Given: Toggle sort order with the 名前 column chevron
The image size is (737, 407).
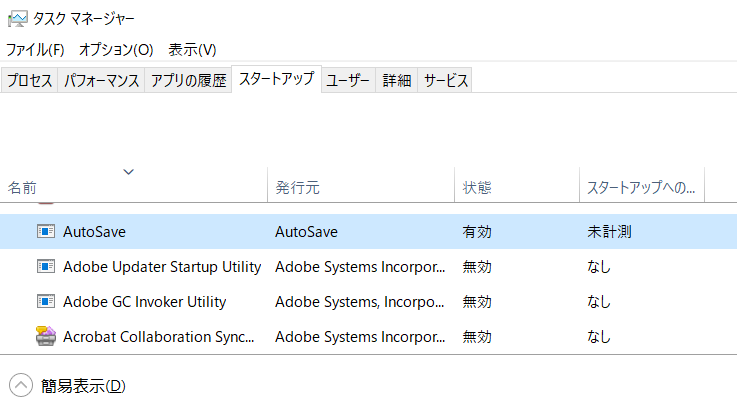Looking at the screenshot, I should [x=128, y=172].
